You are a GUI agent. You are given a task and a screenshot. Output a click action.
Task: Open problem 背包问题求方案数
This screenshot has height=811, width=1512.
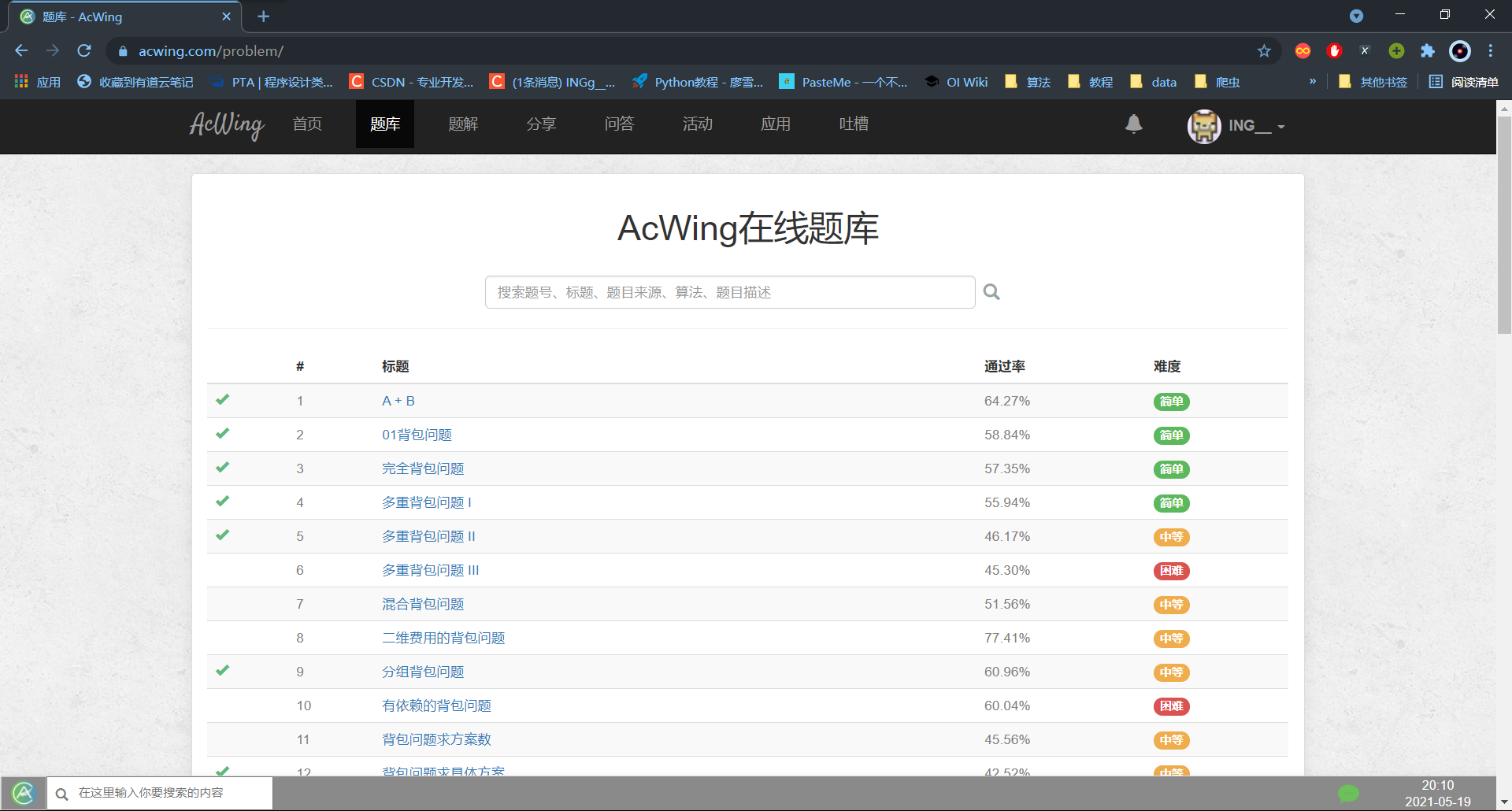[x=436, y=739]
